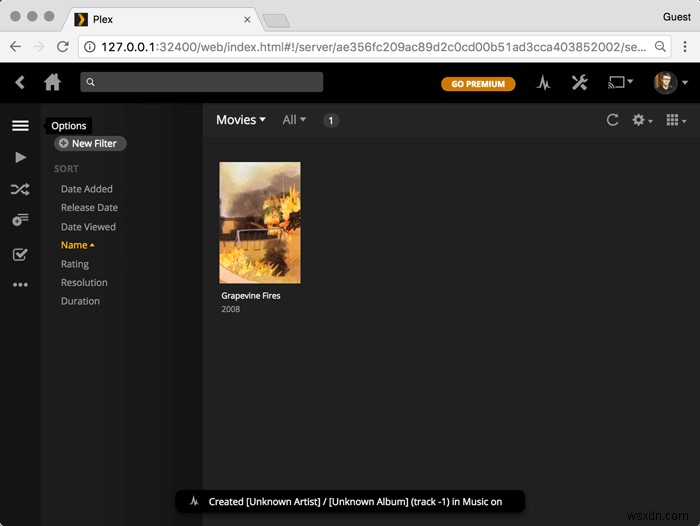Viewport: 700px width, 526px height.
Task: Click the zoom magnifier icon in address bar
Action: 660,46
